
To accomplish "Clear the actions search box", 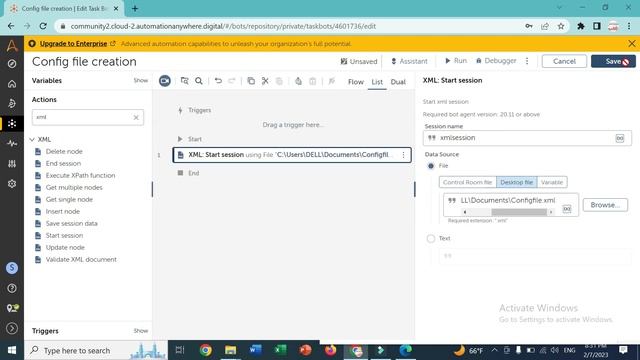I will [x=136, y=118].
